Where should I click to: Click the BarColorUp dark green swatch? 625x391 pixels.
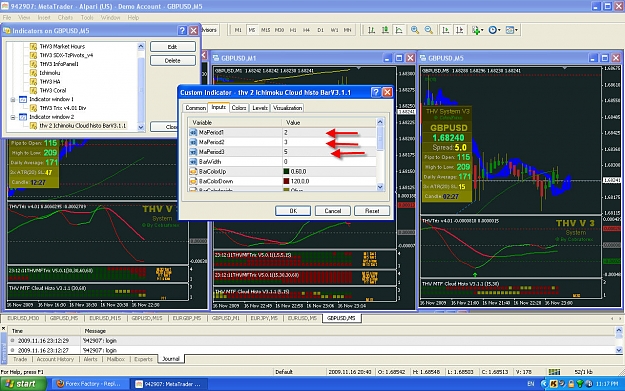point(286,171)
